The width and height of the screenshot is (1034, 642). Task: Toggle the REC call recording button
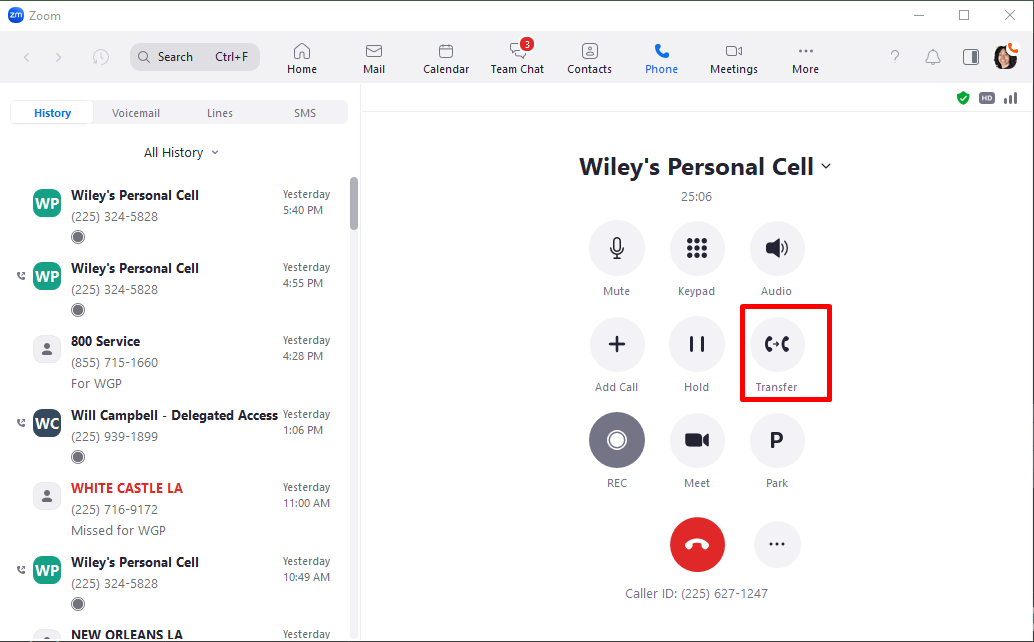point(617,440)
